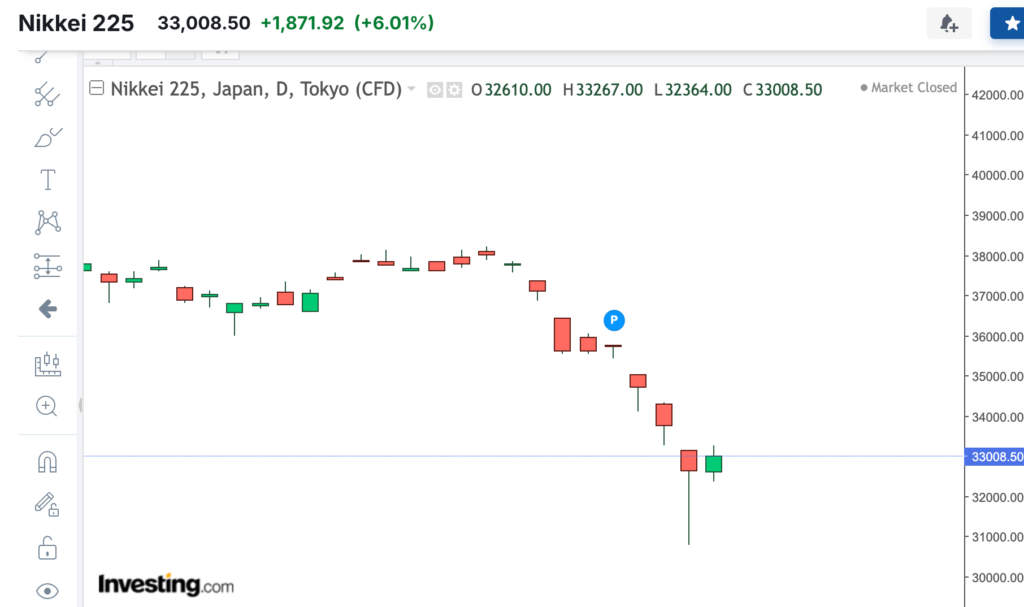Click the back arrow icon
1024x607 pixels.
click(x=47, y=309)
